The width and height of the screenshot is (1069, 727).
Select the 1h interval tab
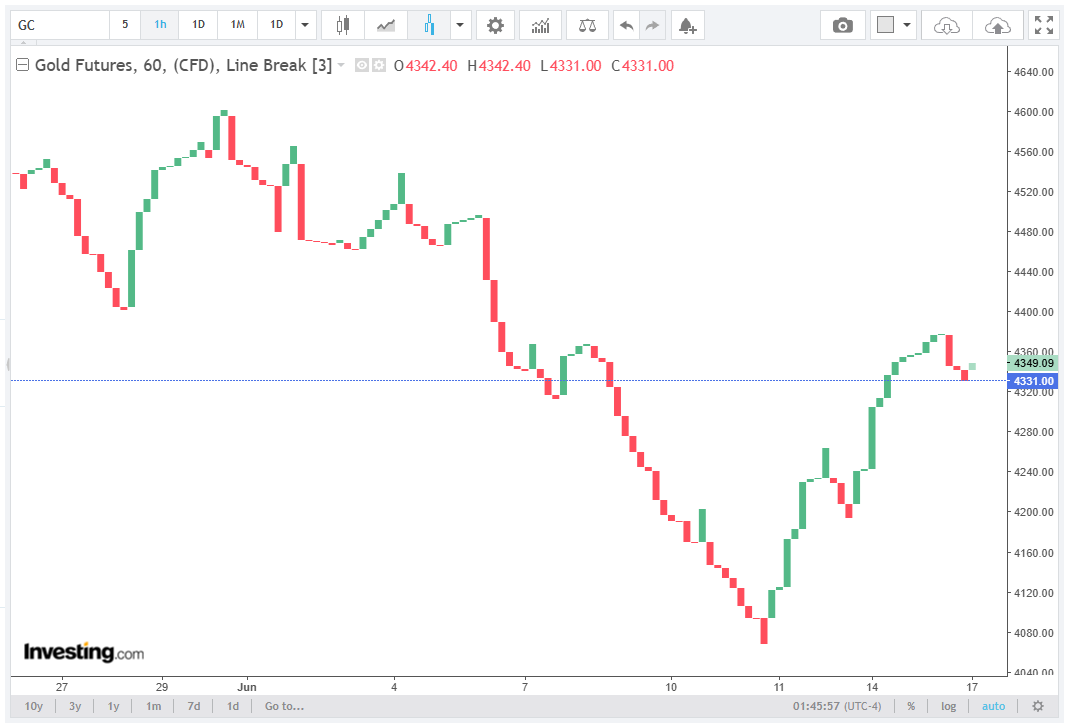160,25
